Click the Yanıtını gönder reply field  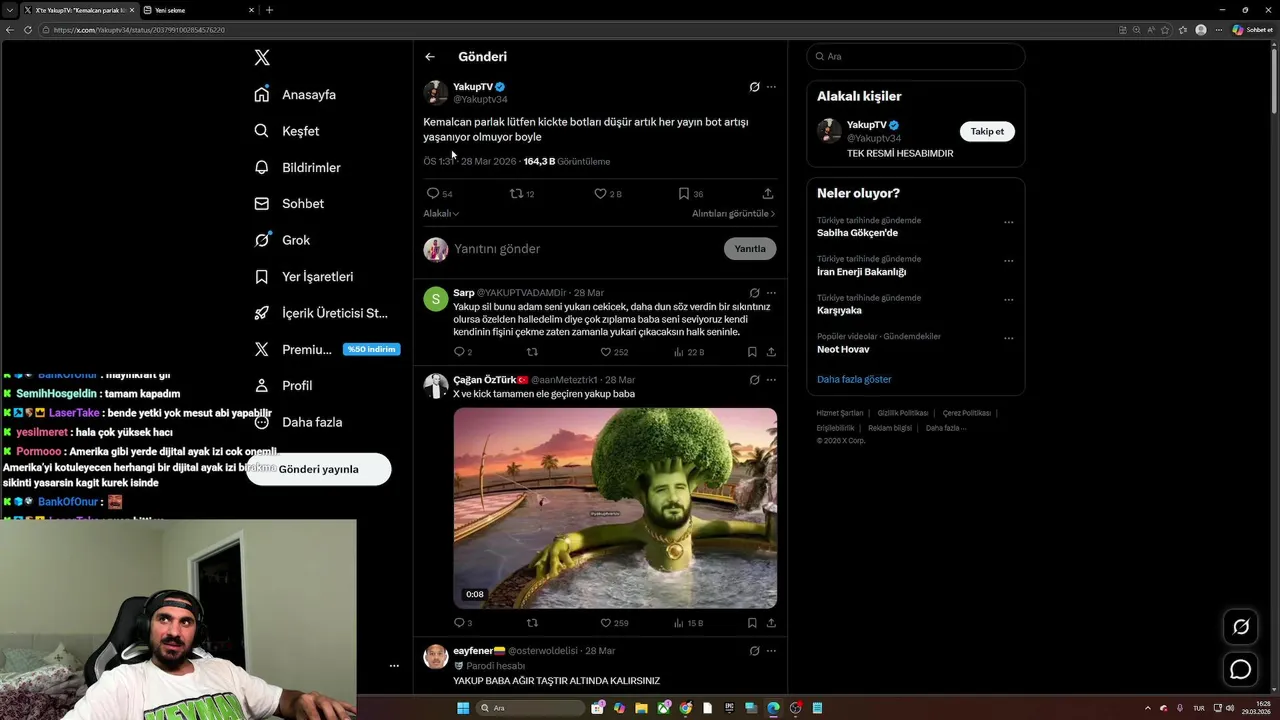[x=585, y=249]
